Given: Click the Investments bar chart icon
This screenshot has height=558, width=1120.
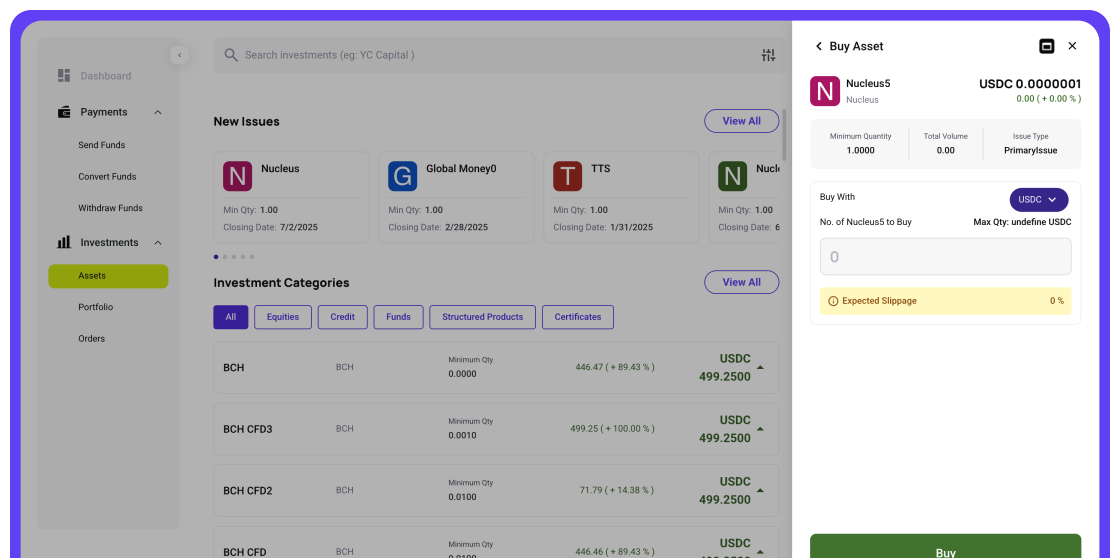Looking at the screenshot, I should (64, 242).
